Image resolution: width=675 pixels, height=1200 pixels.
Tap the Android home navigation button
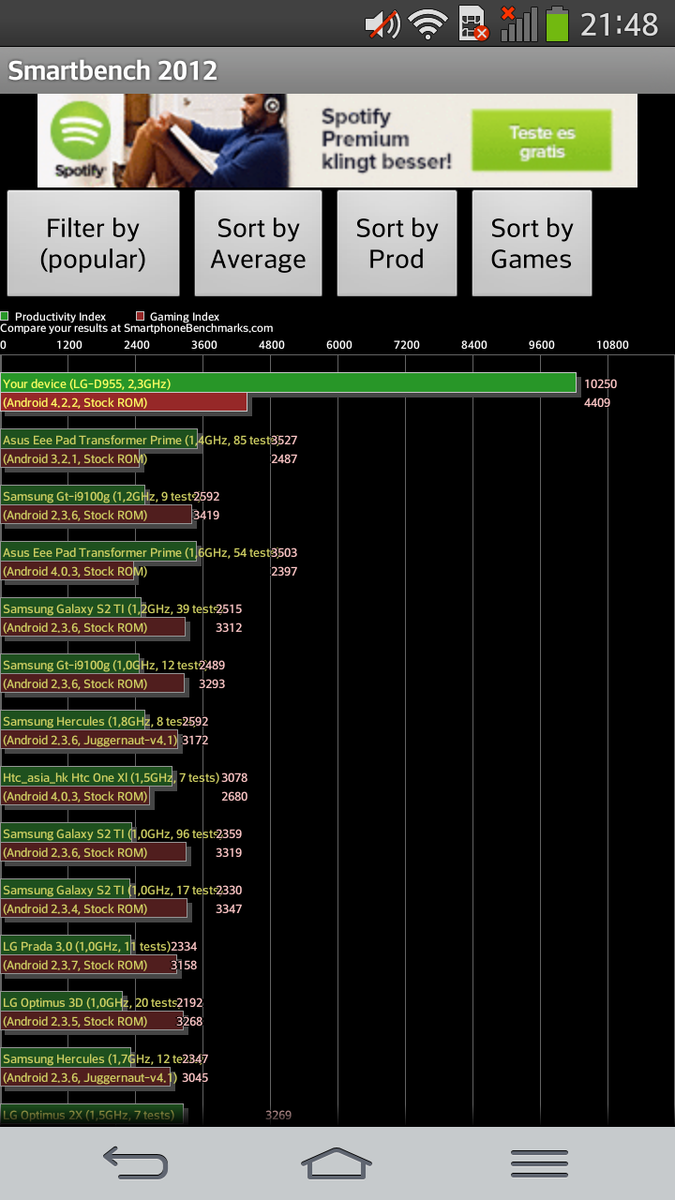(337, 1163)
